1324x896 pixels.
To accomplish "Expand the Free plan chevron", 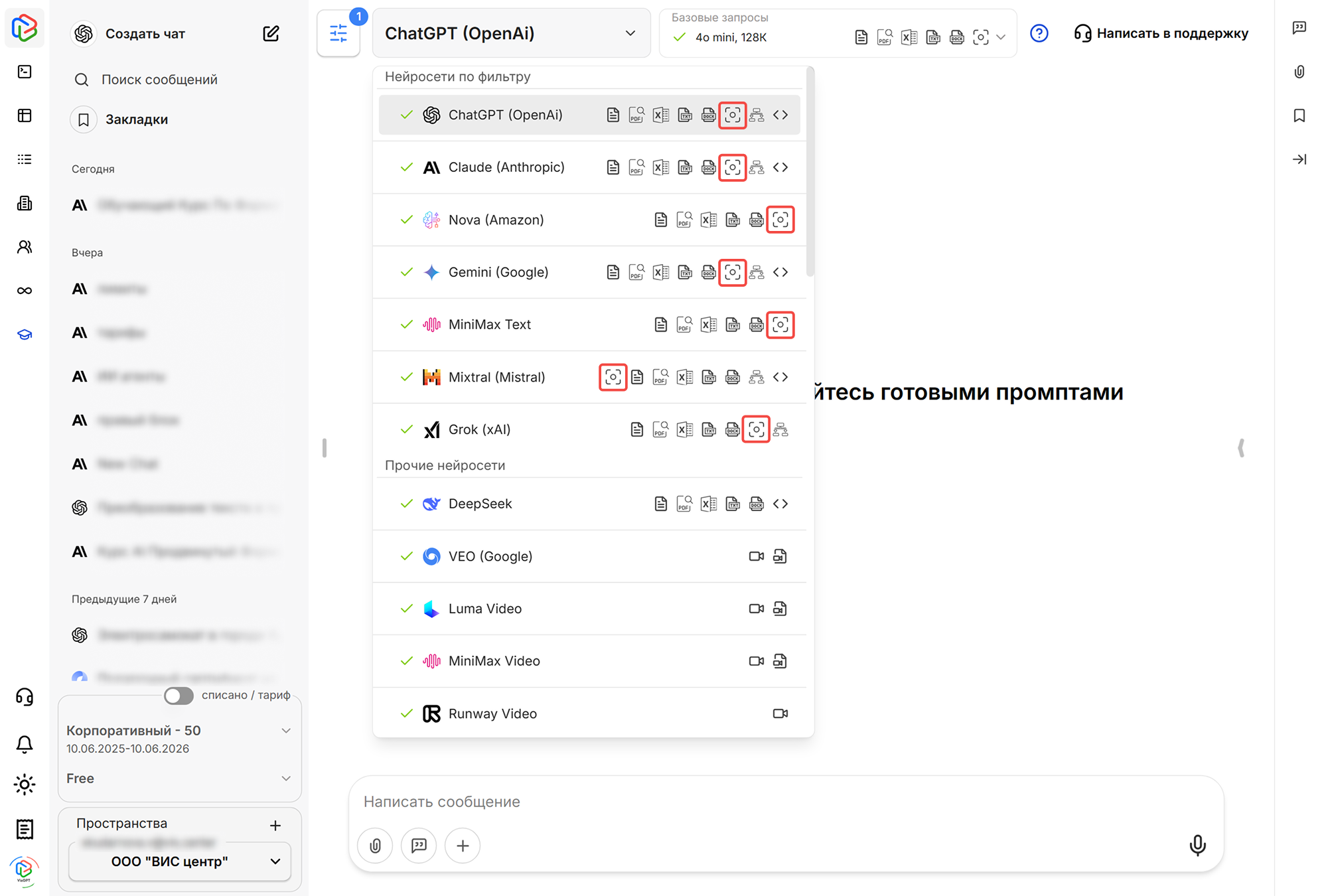I will coord(286,779).
